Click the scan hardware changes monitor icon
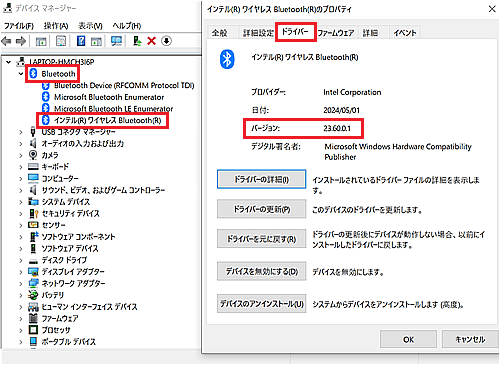 [116, 41]
